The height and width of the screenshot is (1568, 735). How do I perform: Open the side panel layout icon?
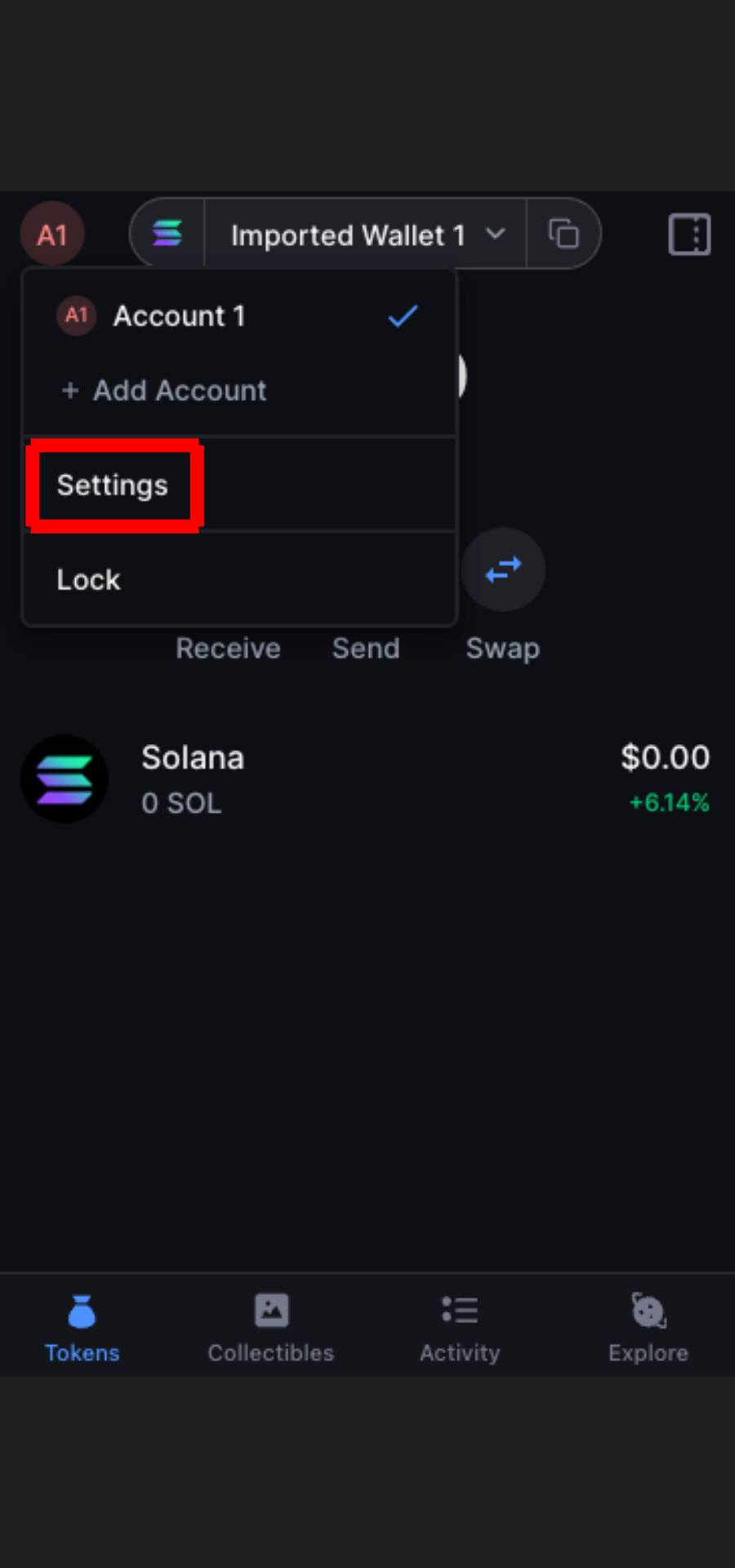coord(689,234)
